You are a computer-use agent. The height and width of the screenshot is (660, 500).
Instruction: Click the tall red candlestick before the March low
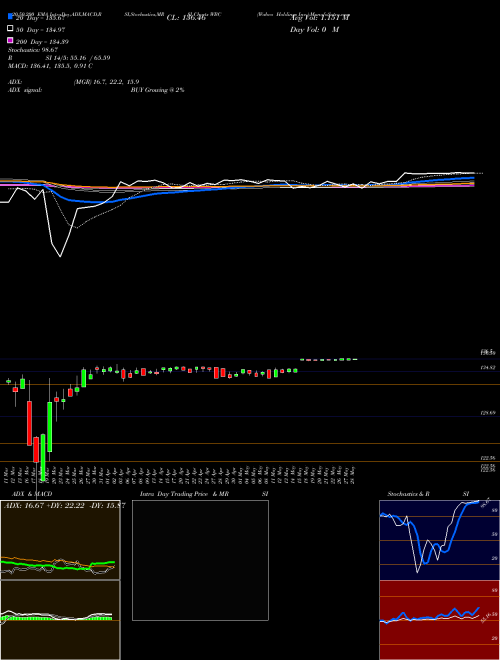click(x=29, y=423)
